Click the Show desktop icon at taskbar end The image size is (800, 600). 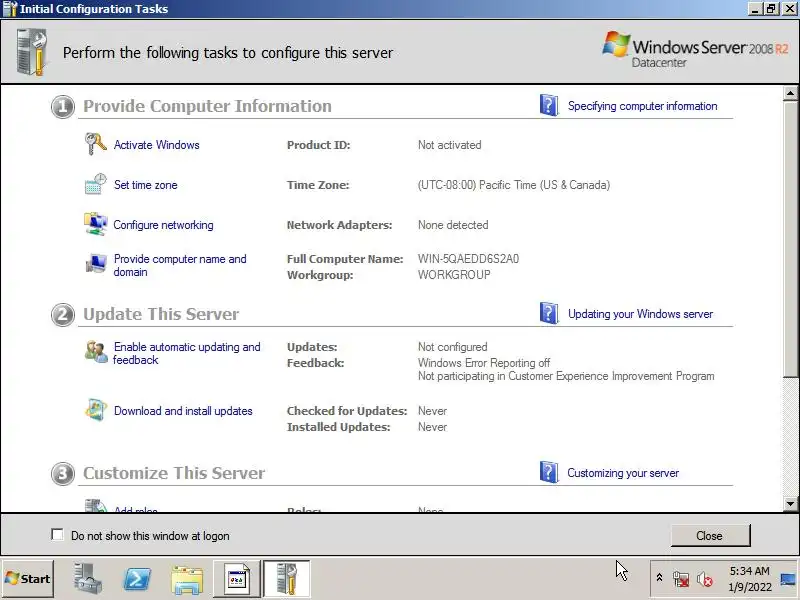coord(789,579)
